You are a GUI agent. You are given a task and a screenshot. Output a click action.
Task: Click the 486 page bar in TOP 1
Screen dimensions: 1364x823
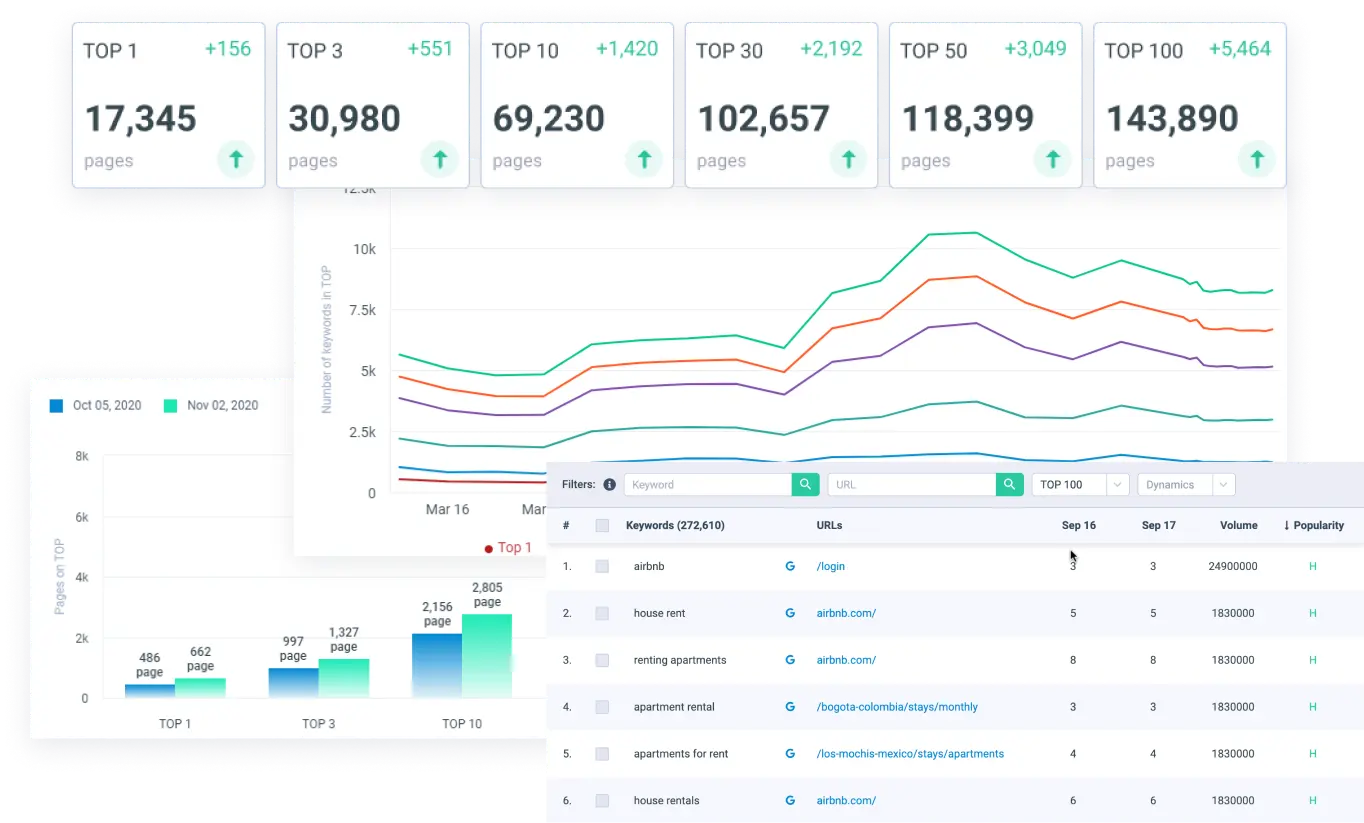(x=150, y=691)
